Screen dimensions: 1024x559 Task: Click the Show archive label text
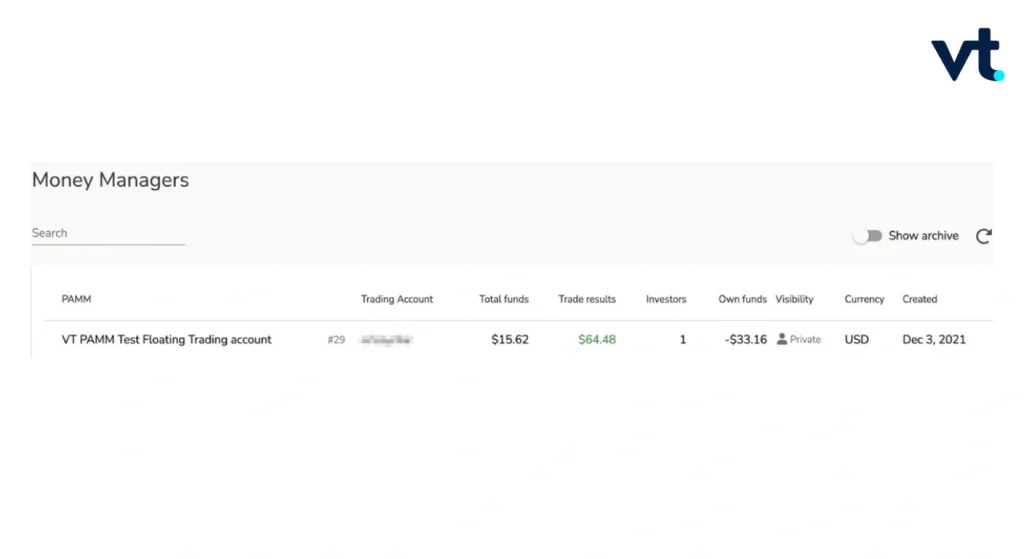tap(923, 236)
